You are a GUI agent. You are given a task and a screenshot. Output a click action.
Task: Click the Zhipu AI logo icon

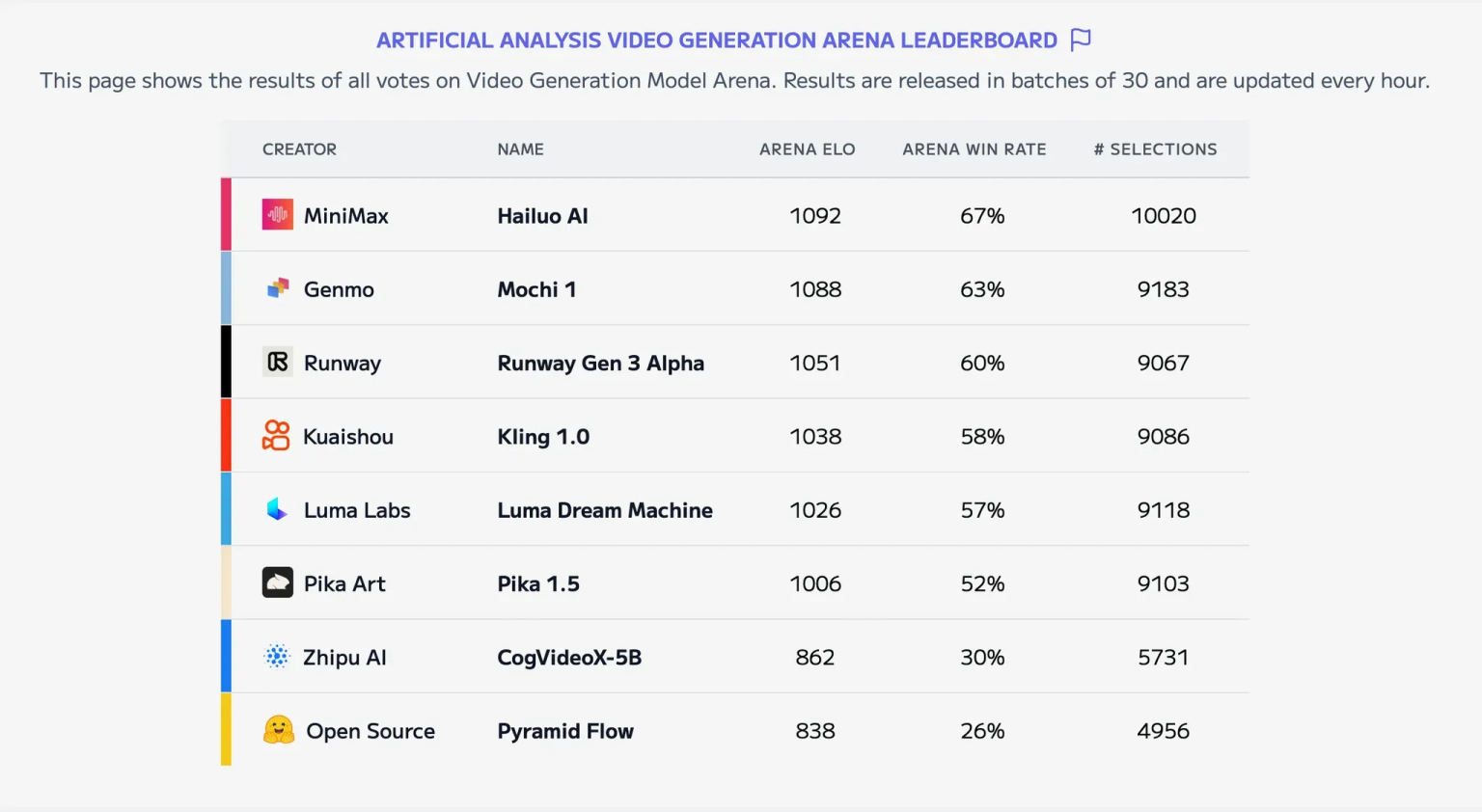[277, 657]
